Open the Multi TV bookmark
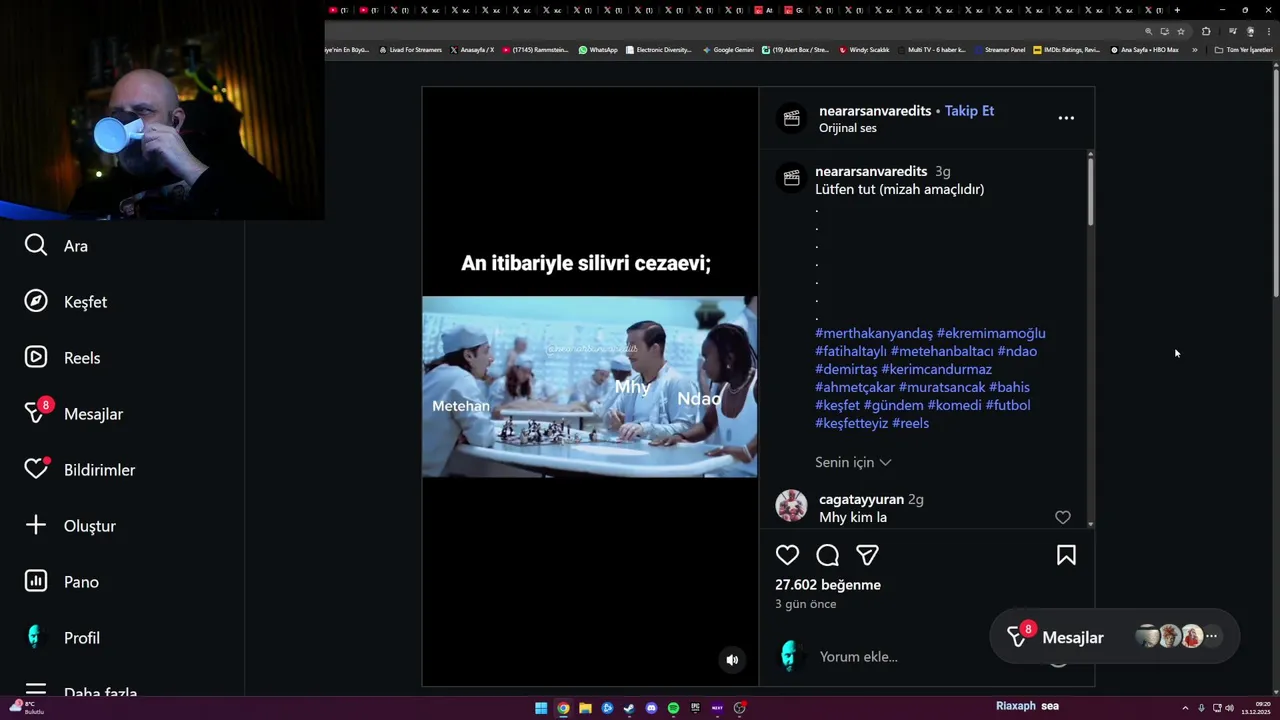 coord(932,49)
